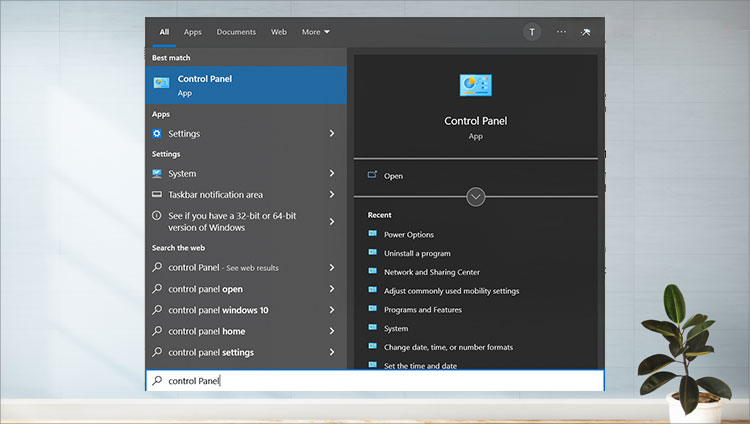Expand more actions with circular chevron
Screen dimensions: 750x424
(x=475, y=197)
